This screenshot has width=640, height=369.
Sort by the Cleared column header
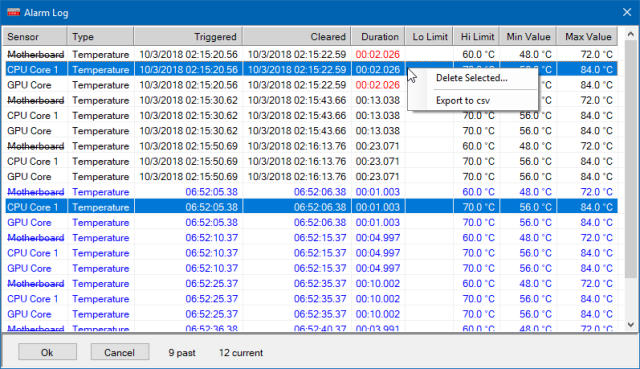tap(297, 37)
